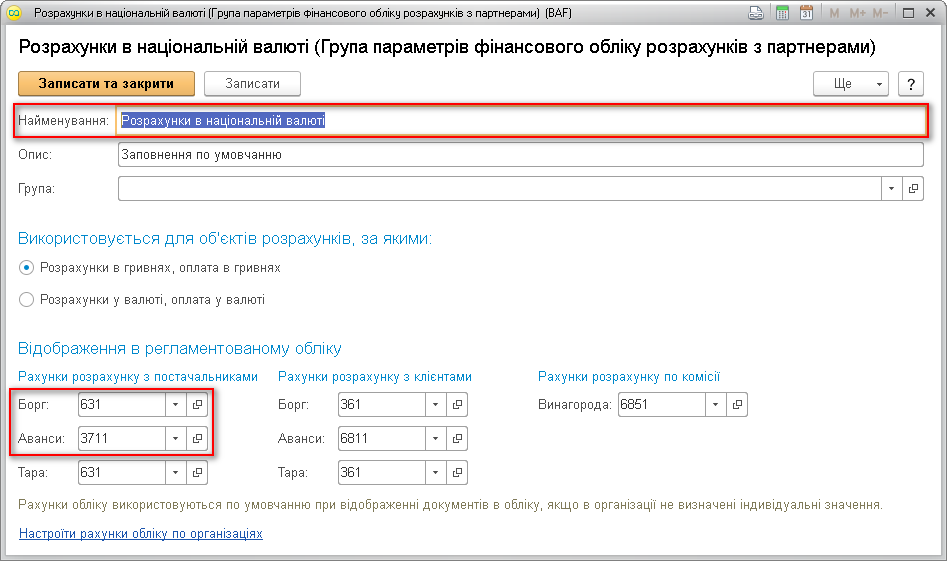Click the print icon in title bar

[x=757, y=14]
